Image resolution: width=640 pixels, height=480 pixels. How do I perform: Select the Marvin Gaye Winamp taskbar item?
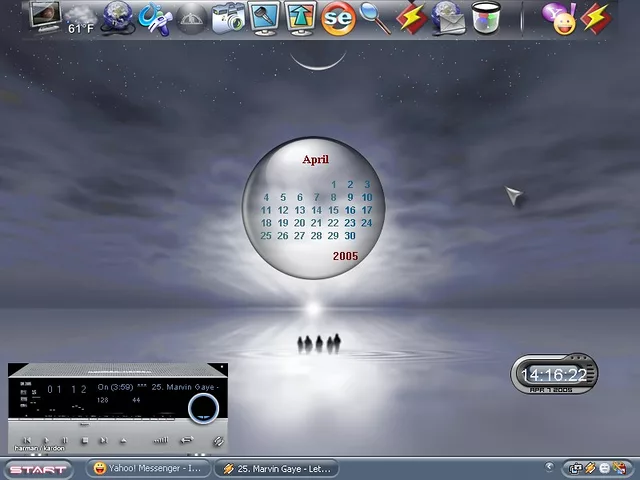pos(277,467)
